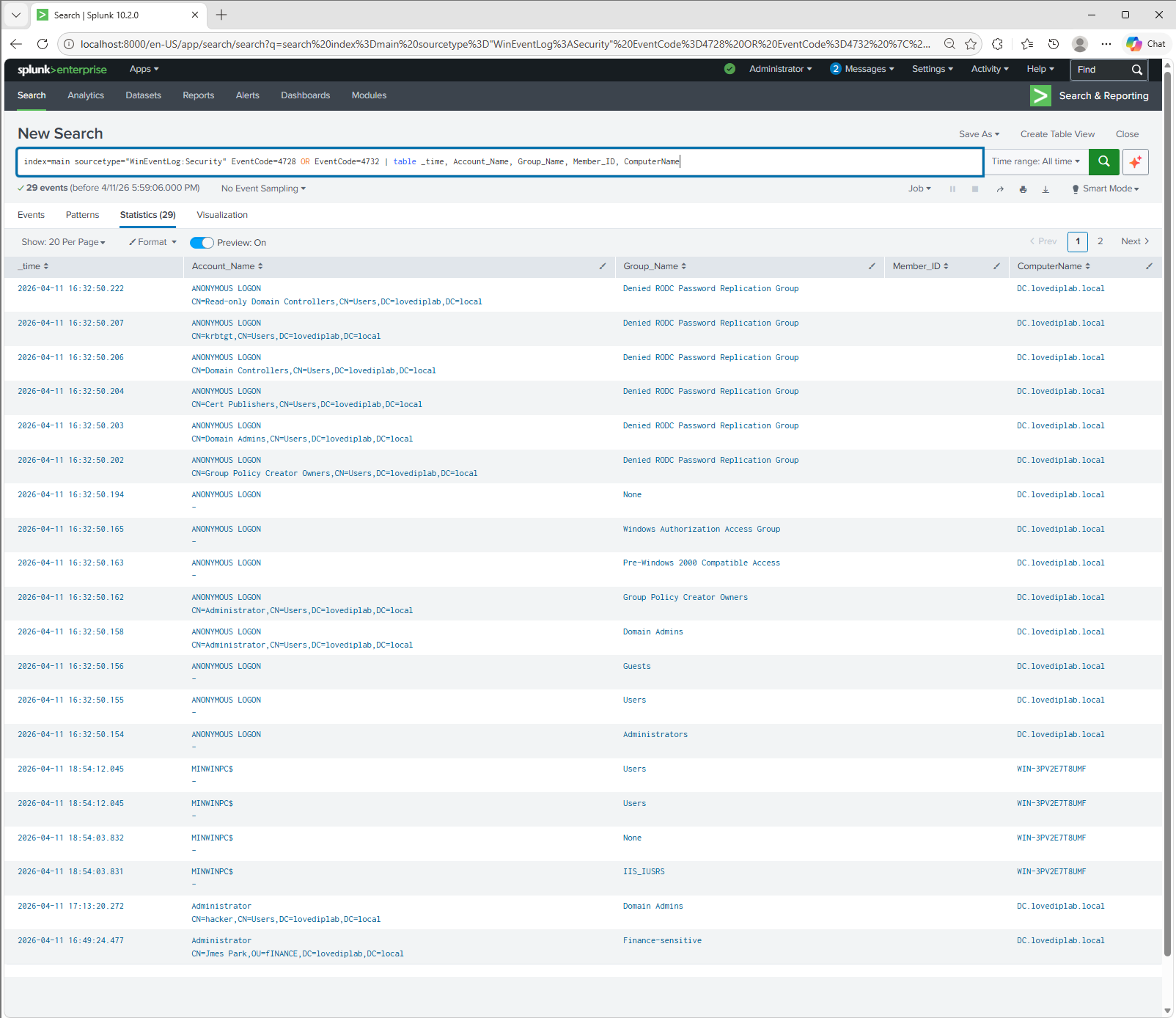Sort by the _time column header
The image size is (1176, 1018).
coord(33,266)
